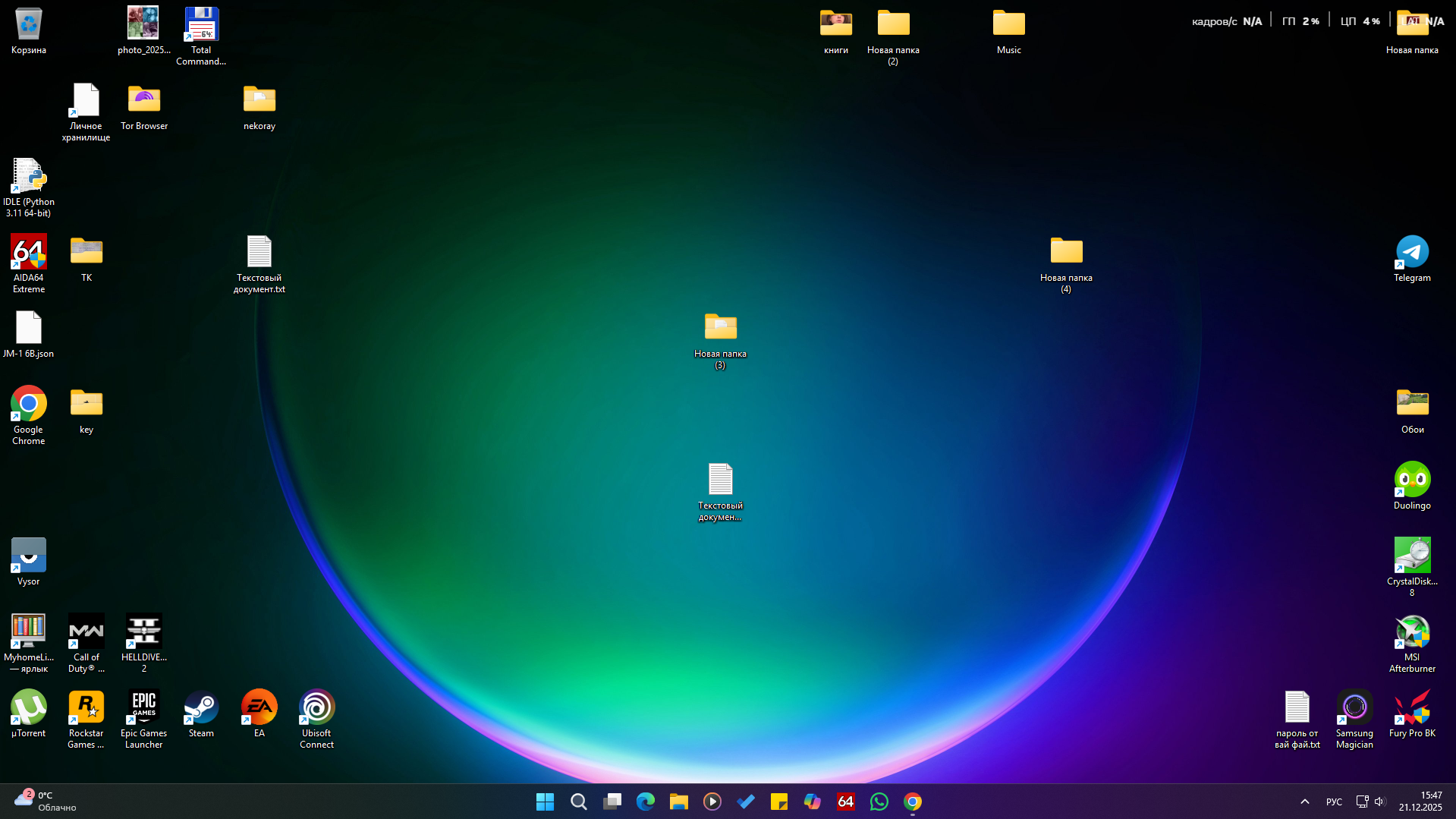This screenshot has height=819, width=1456.
Task: Open the Корзина recycle bin icon
Action: coord(28,31)
